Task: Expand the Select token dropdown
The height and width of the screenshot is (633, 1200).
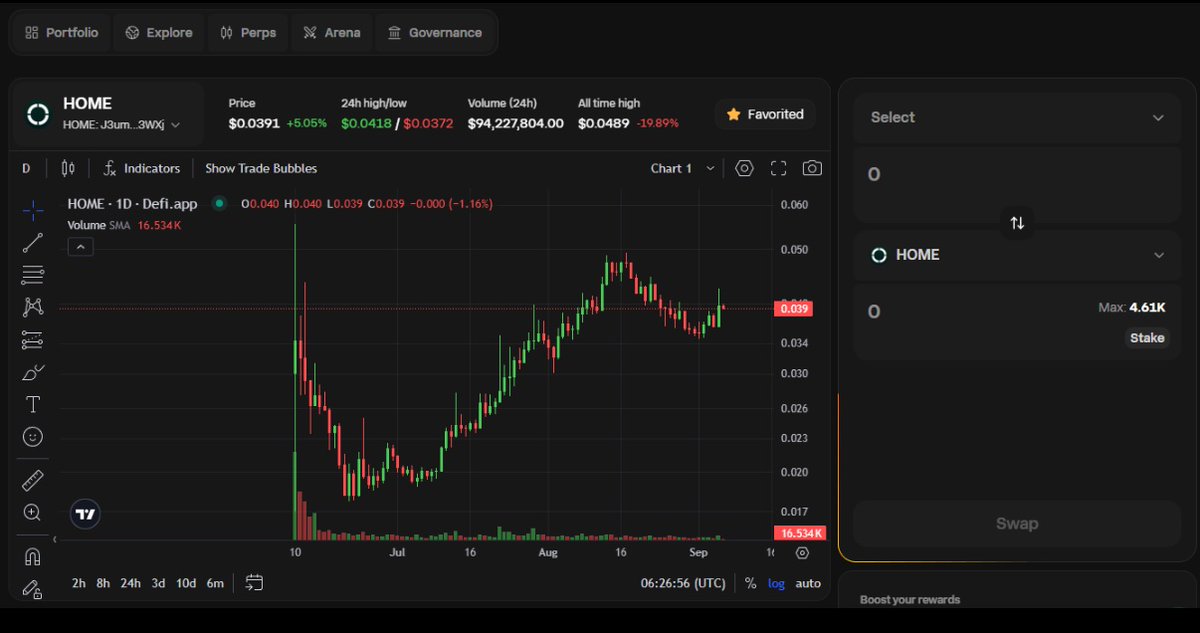Action: [1016, 117]
